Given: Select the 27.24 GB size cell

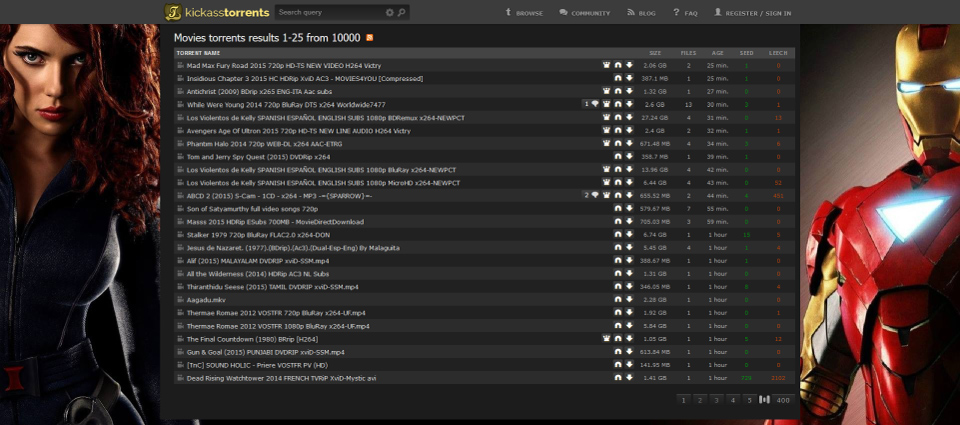Looking at the screenshot, I should coord(654,118).
